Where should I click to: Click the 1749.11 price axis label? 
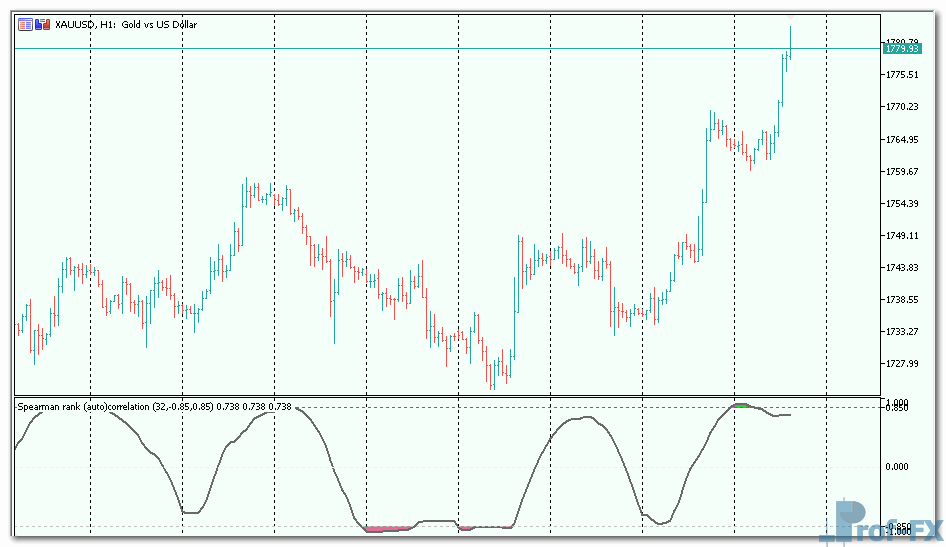pos(902,236)
